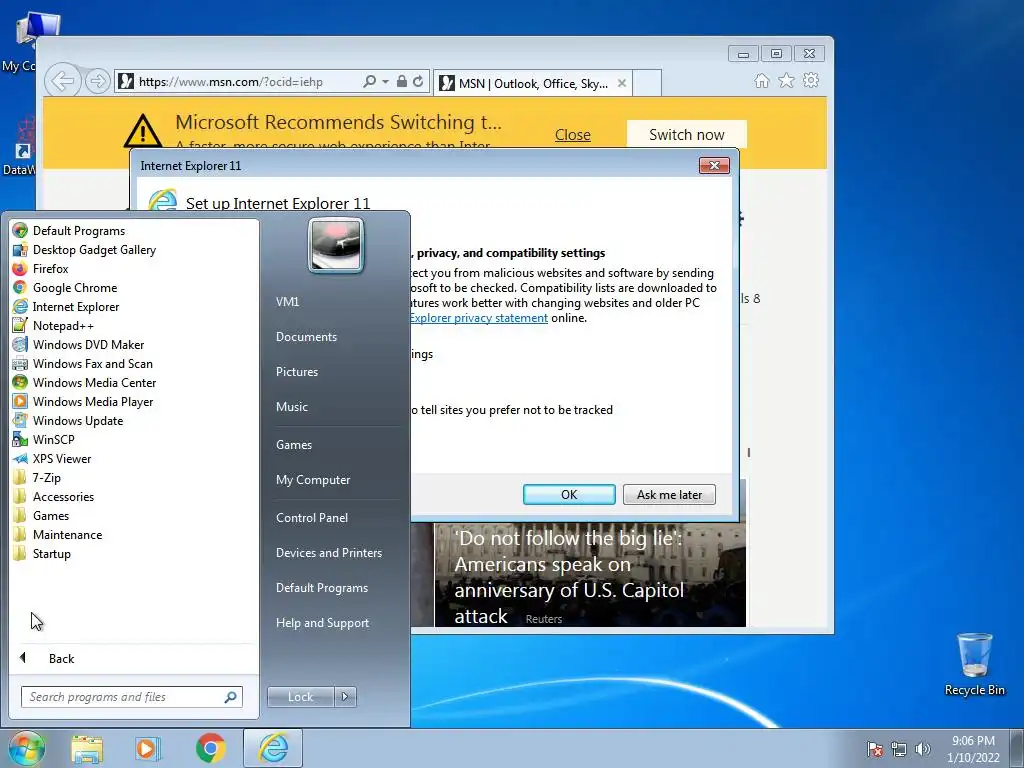Viewport: 1024px width, 768px height.
Task: Dismiss the banner with the Close link
Action: coord(573,135)
